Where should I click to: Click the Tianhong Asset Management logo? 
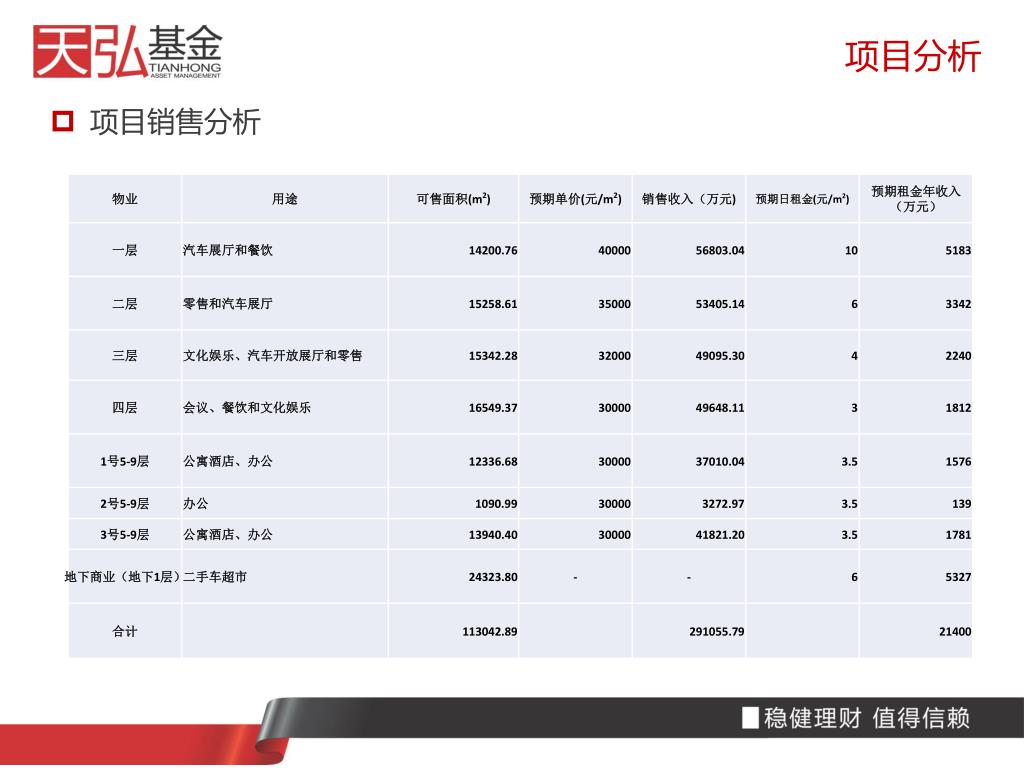click(127, 52)
